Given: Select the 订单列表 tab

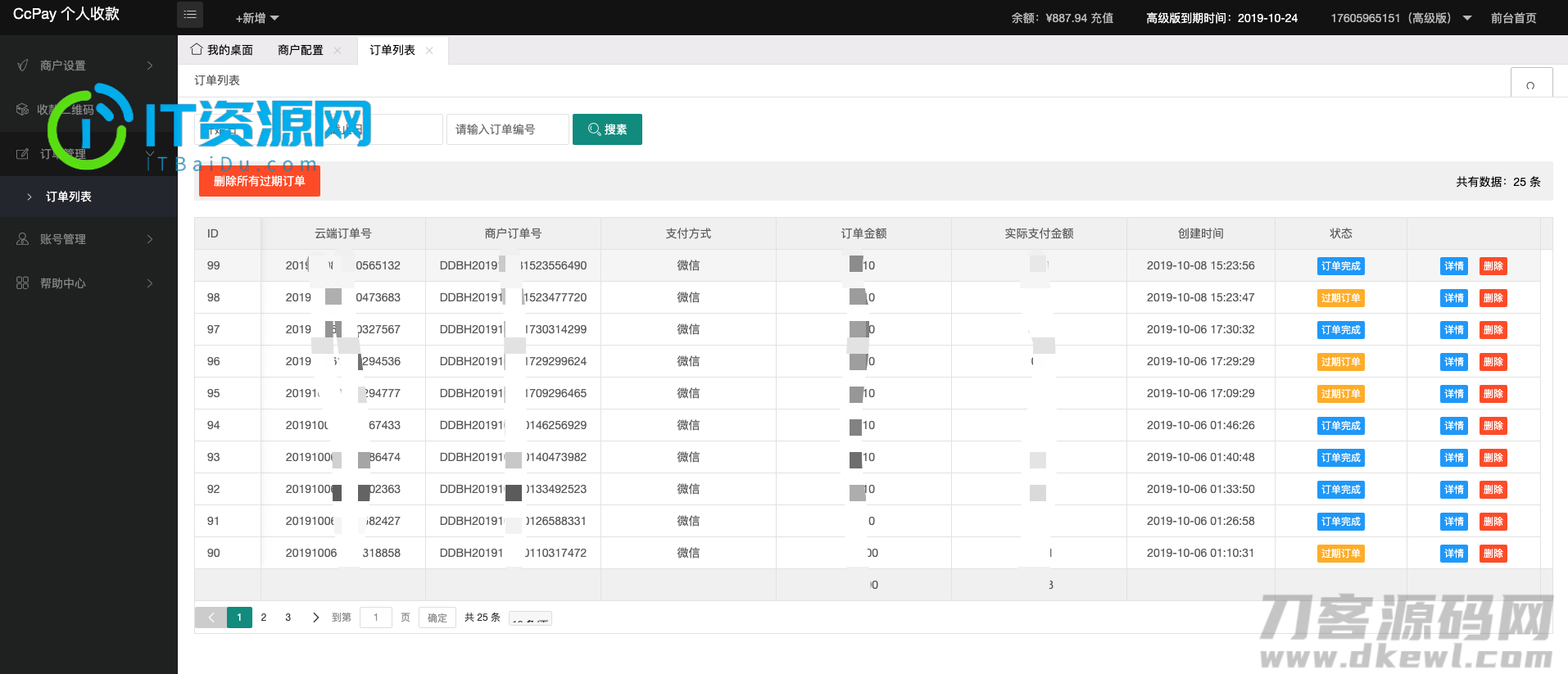Looking at the screenshot, I should (392, 50).
